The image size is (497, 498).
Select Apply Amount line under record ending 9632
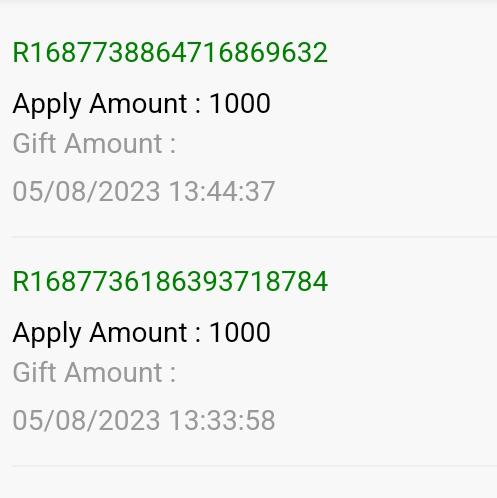(x=141, y=104)
